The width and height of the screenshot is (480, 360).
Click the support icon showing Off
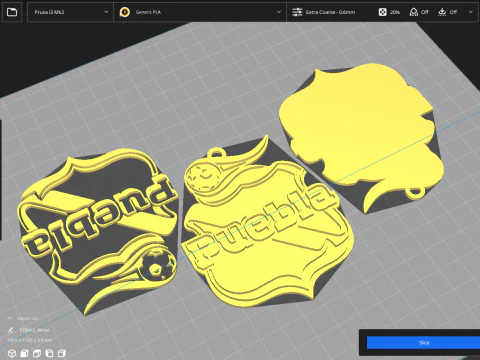(414, 12)
